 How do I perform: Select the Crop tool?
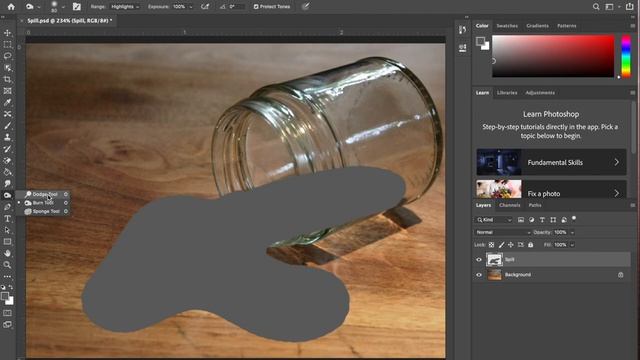click(7, 79)
